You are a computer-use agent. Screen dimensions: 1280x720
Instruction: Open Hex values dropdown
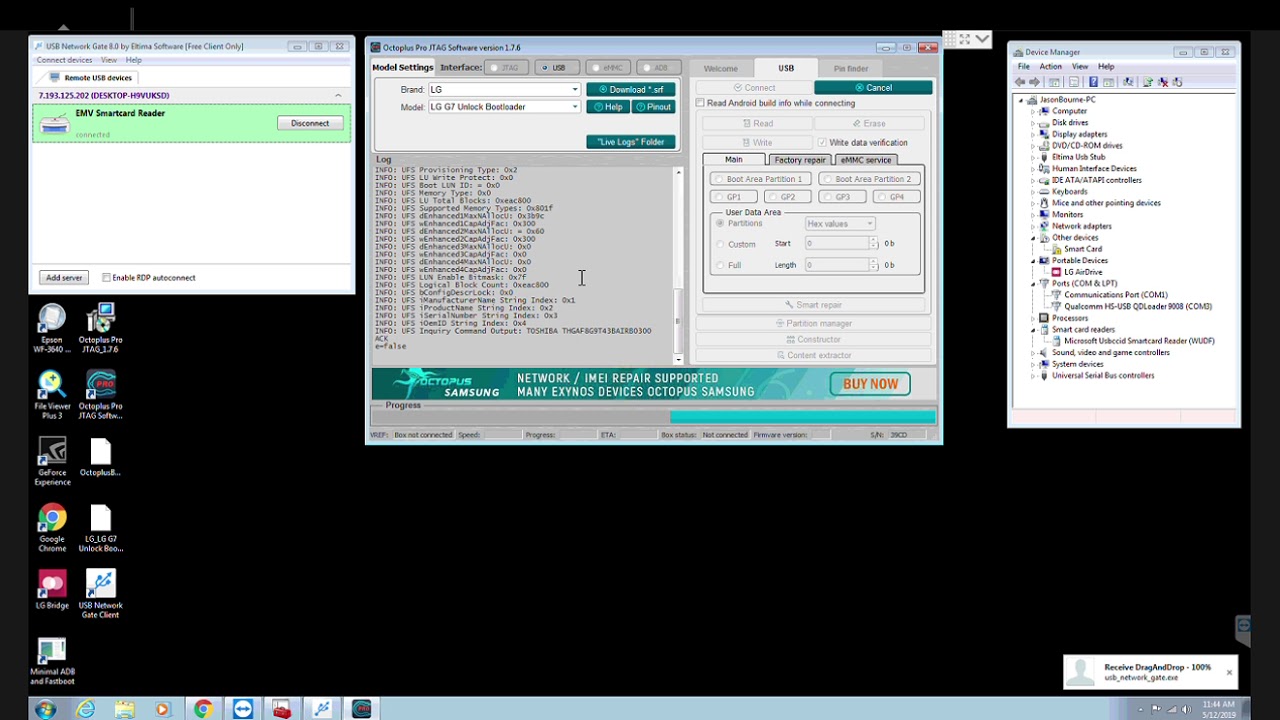coord(840,224)
